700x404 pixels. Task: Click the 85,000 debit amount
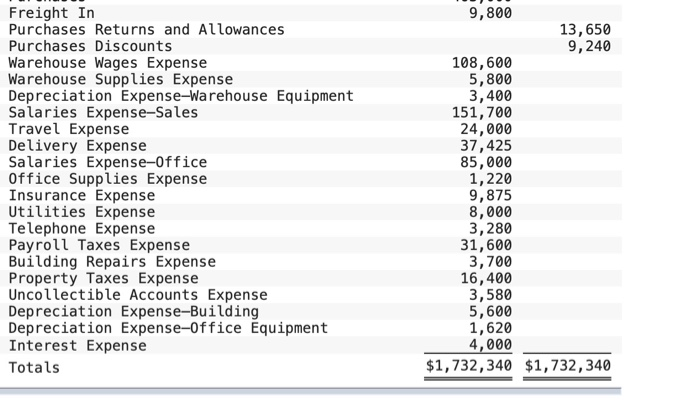click(x=486, y=162)
